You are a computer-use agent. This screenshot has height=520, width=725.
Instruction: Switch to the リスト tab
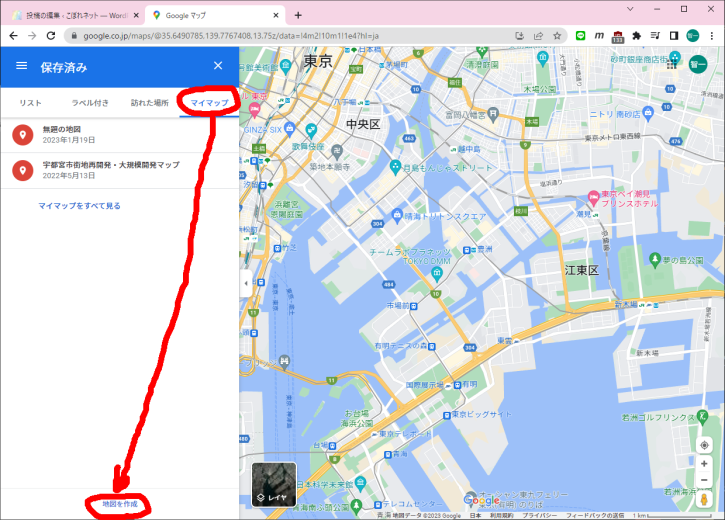pyautogui.click(x=31, y=103)
